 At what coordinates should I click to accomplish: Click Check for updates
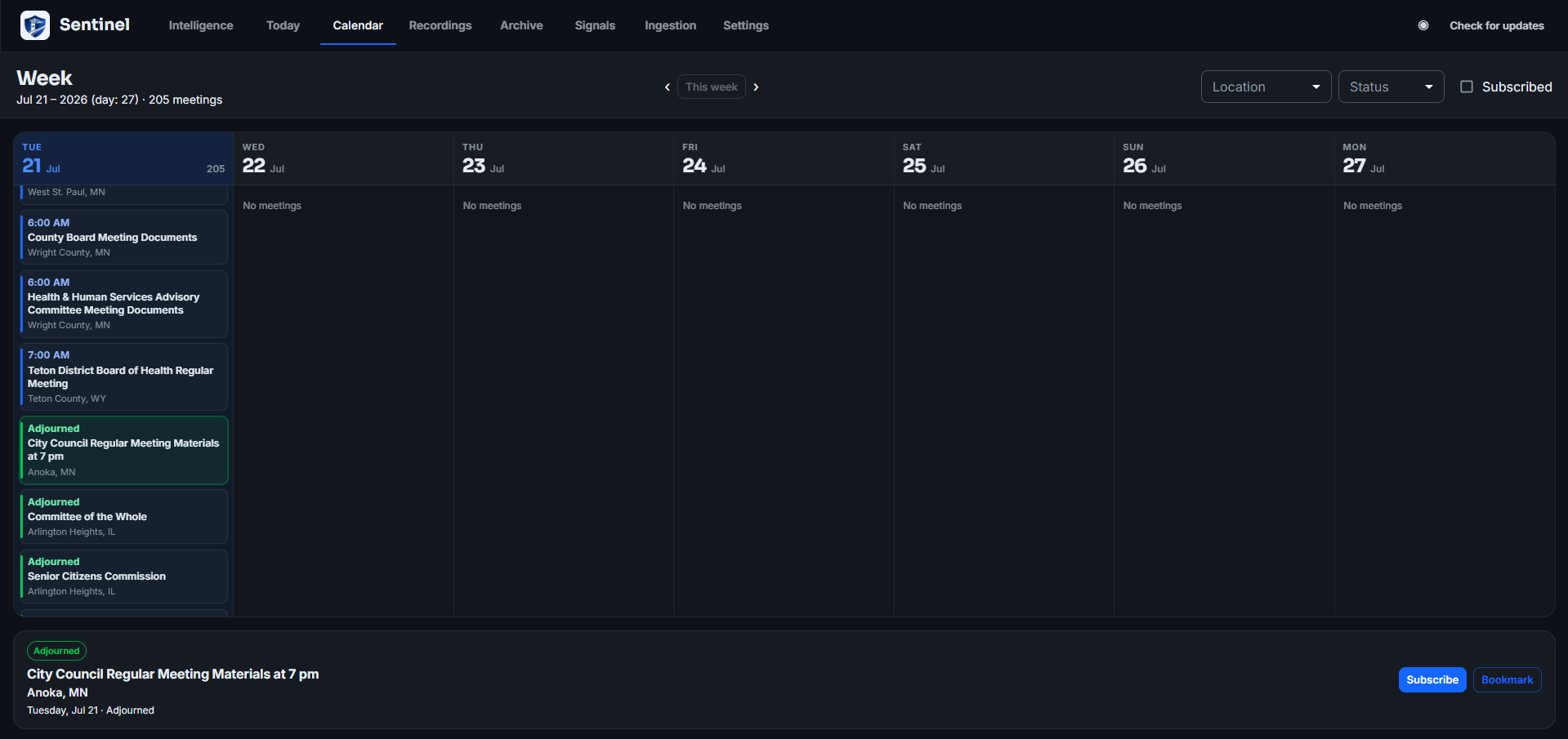click(x=1496, y=25)
